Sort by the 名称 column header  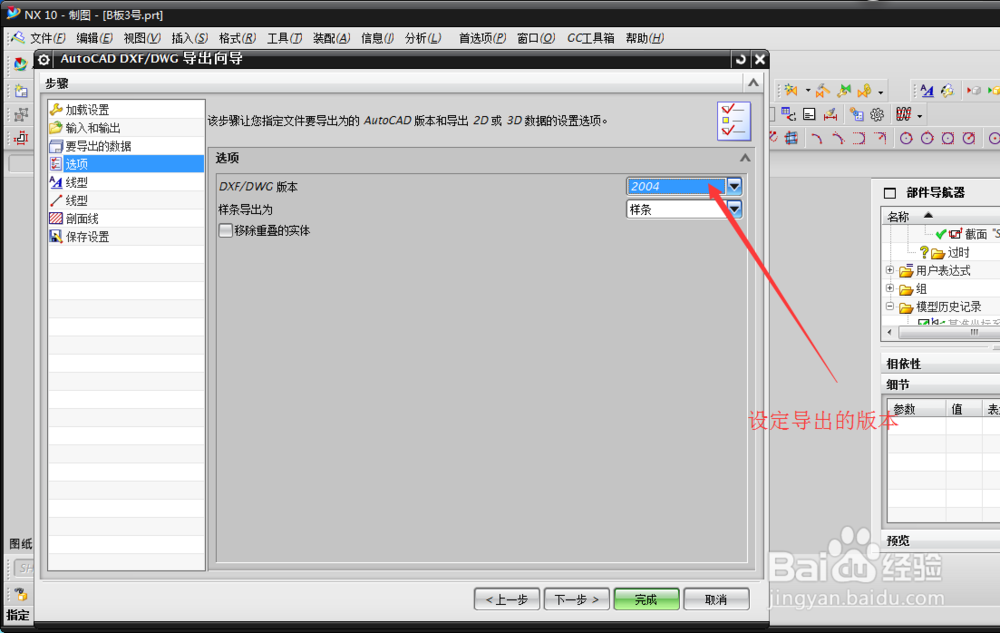click(898, 217)
